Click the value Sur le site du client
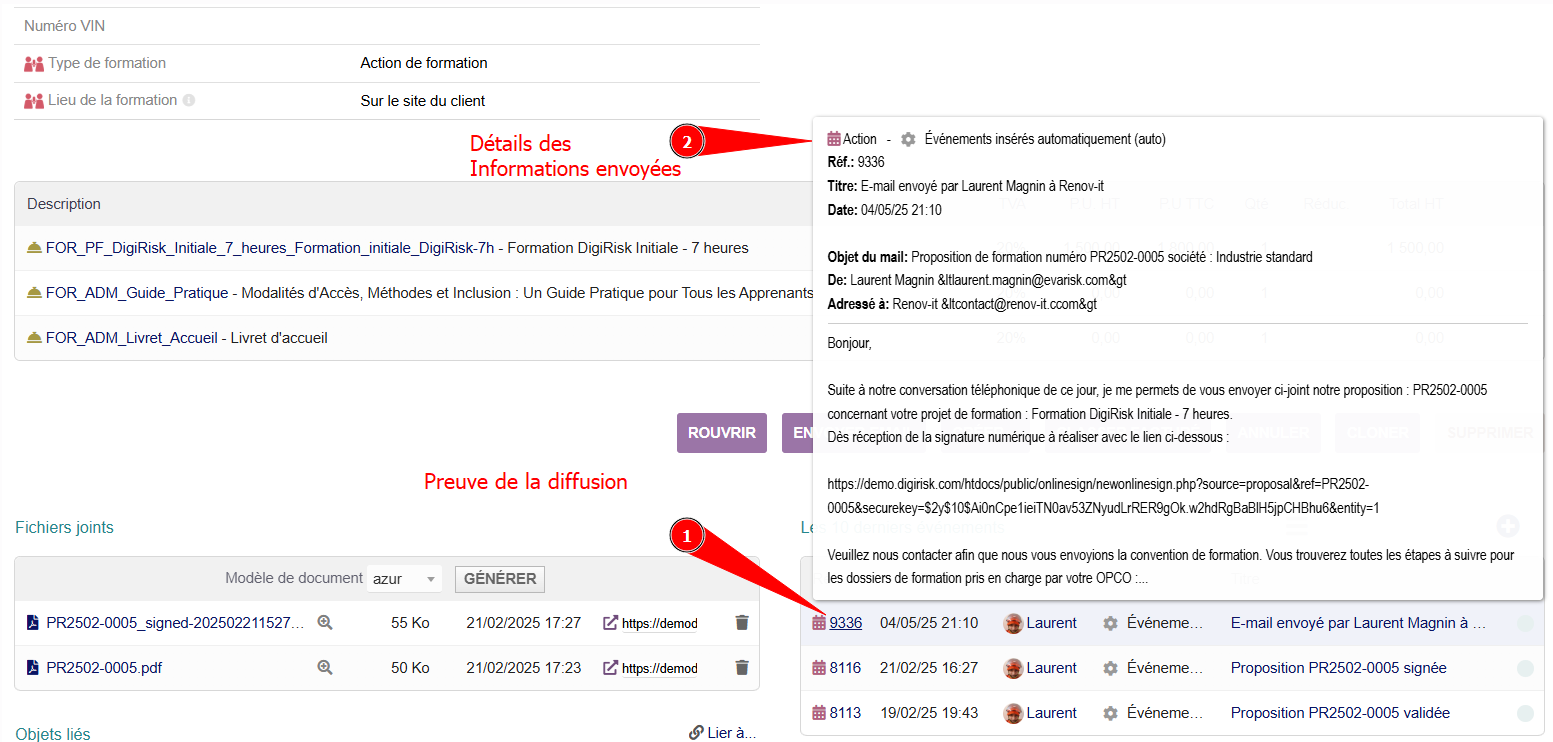Image resolution: width=1553 pixels, height=742 pixels. coord(423,101)
